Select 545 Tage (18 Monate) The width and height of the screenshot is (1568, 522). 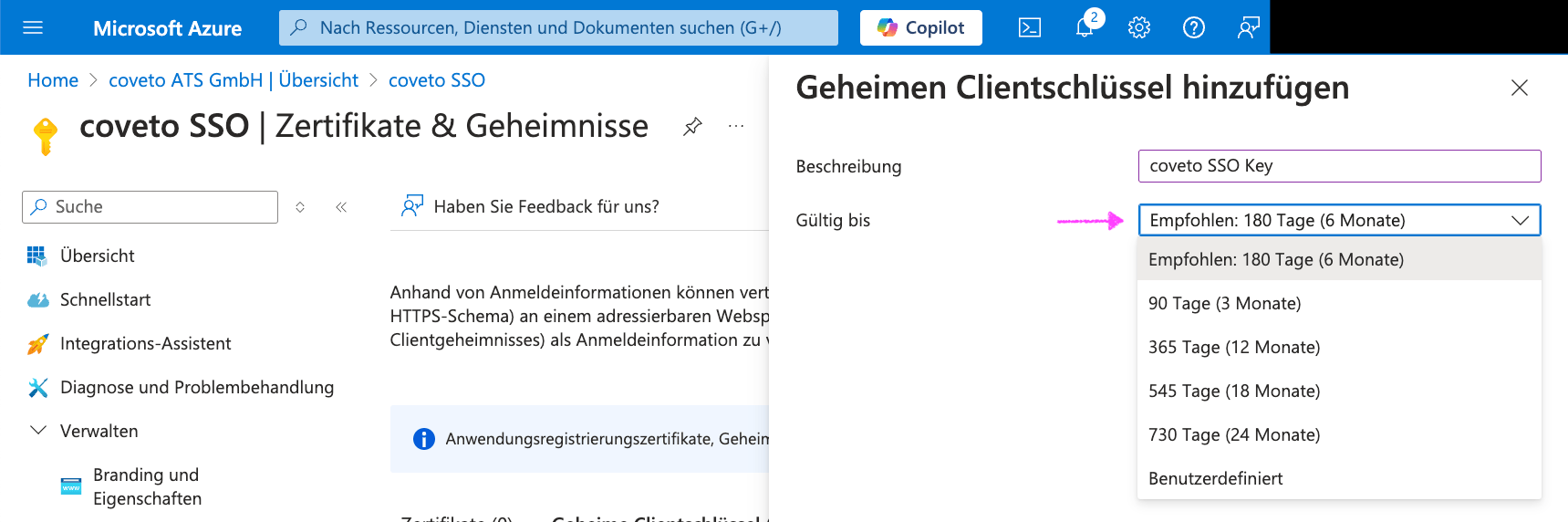pyautogui.click(x=1339, y=391)
